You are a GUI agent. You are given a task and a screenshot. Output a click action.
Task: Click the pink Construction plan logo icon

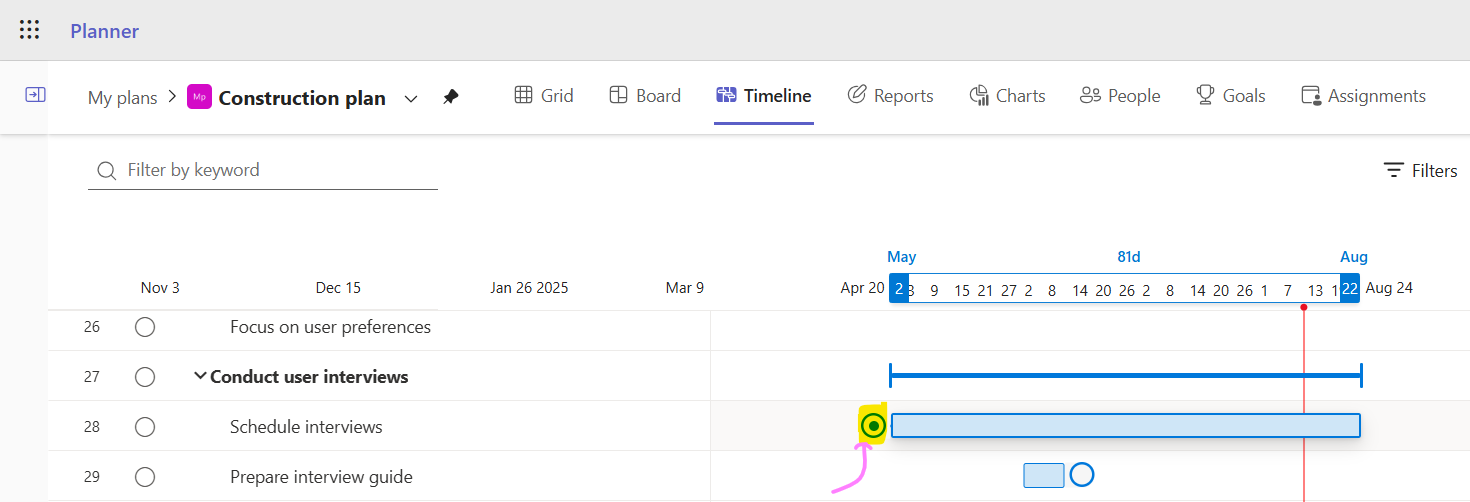tap(199, 97)
